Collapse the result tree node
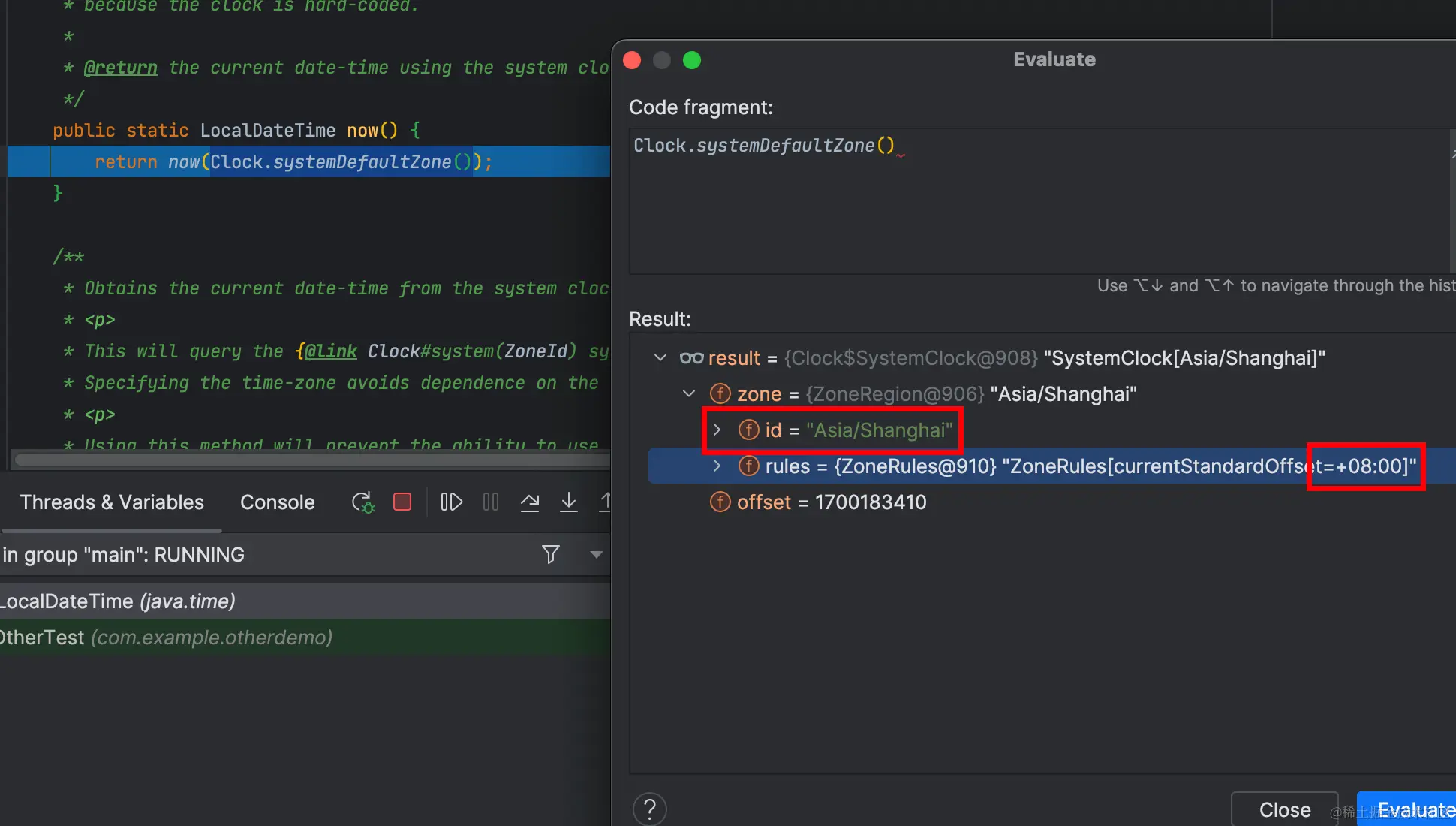The width and height of the screenshot is (1456, 826). tap(660, 358)
